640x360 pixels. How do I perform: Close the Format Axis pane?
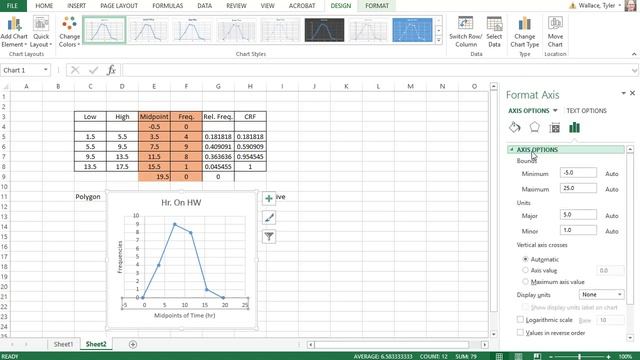[632, 93]
